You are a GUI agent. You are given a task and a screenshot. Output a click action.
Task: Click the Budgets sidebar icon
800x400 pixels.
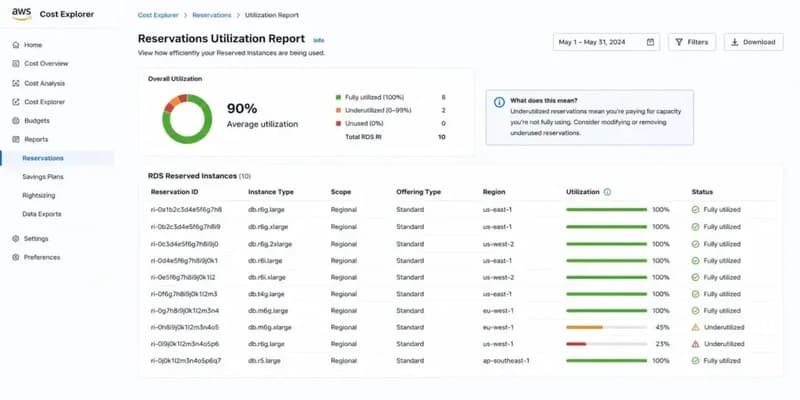click(x=16, y=121)
